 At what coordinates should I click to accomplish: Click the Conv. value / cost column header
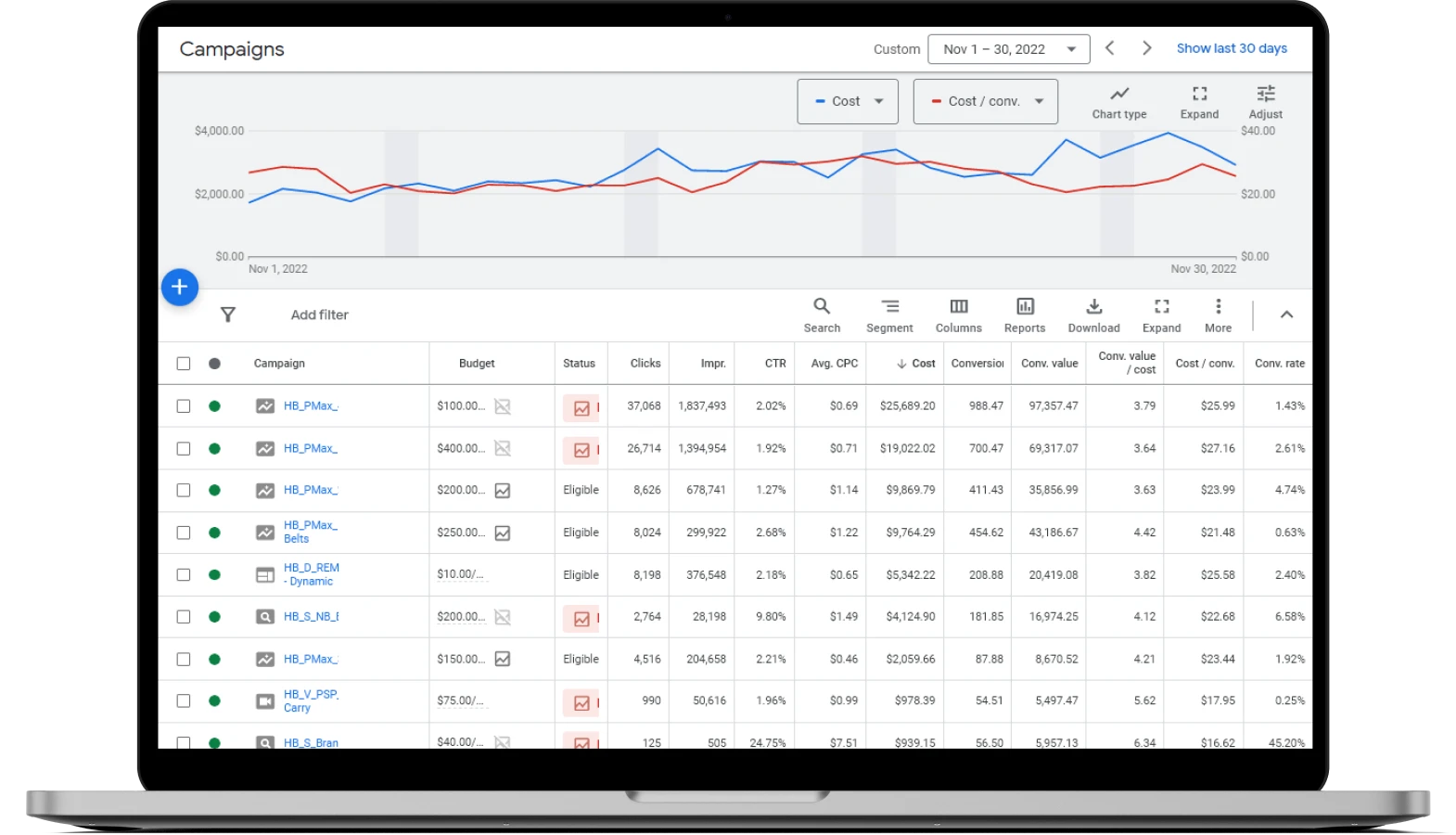(x=1127, y=363)
